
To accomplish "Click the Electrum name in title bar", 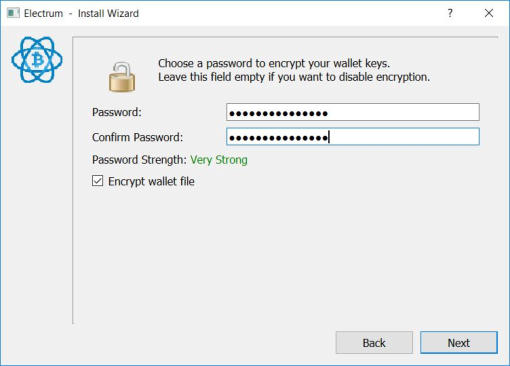I will pyautogui.click(x=43, y=13).
